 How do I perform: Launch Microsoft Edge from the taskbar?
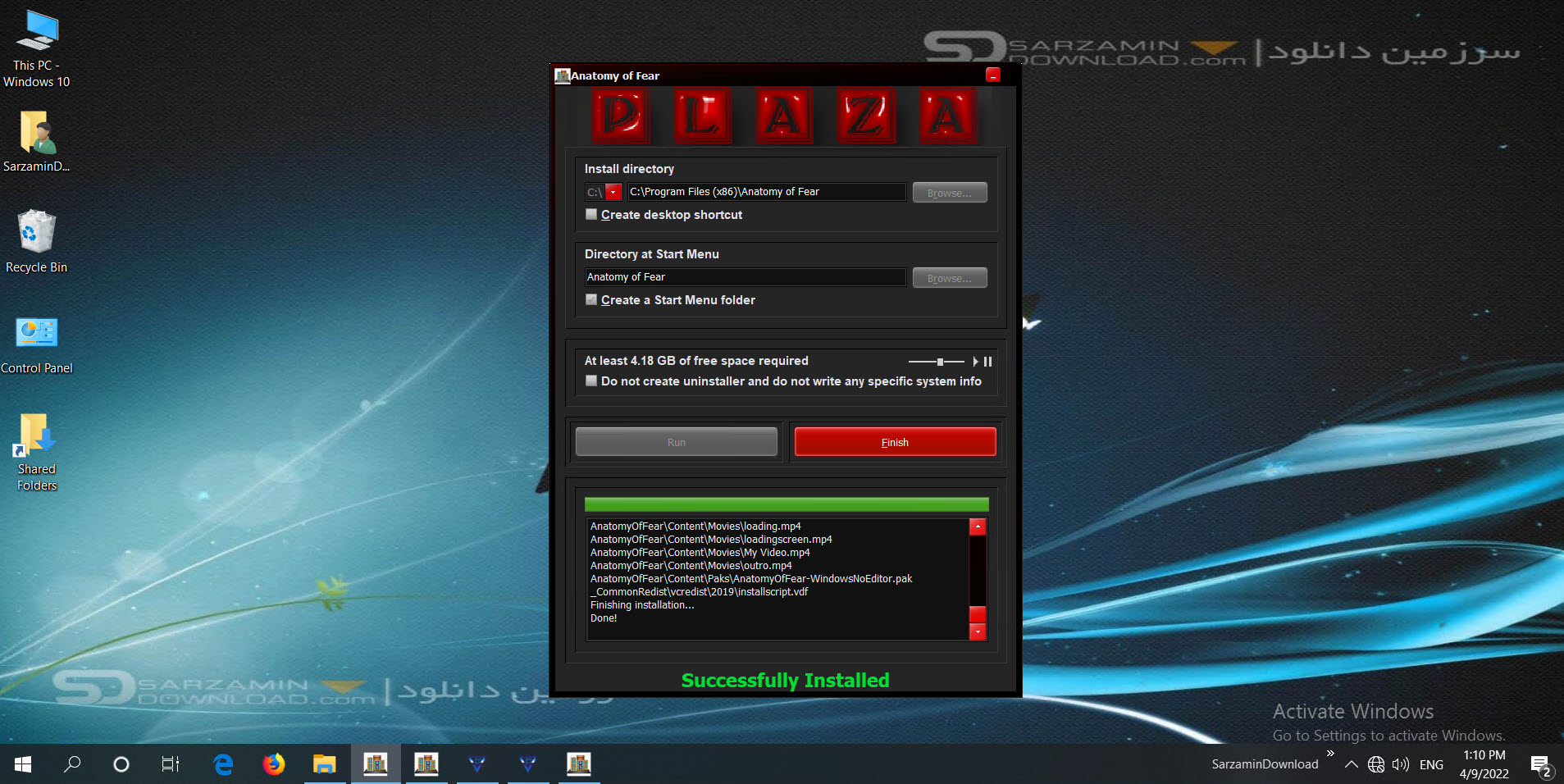pos(223,764)
